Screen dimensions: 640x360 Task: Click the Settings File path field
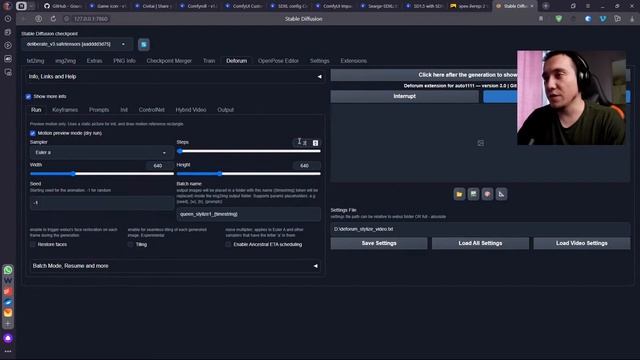click(480, 229)
